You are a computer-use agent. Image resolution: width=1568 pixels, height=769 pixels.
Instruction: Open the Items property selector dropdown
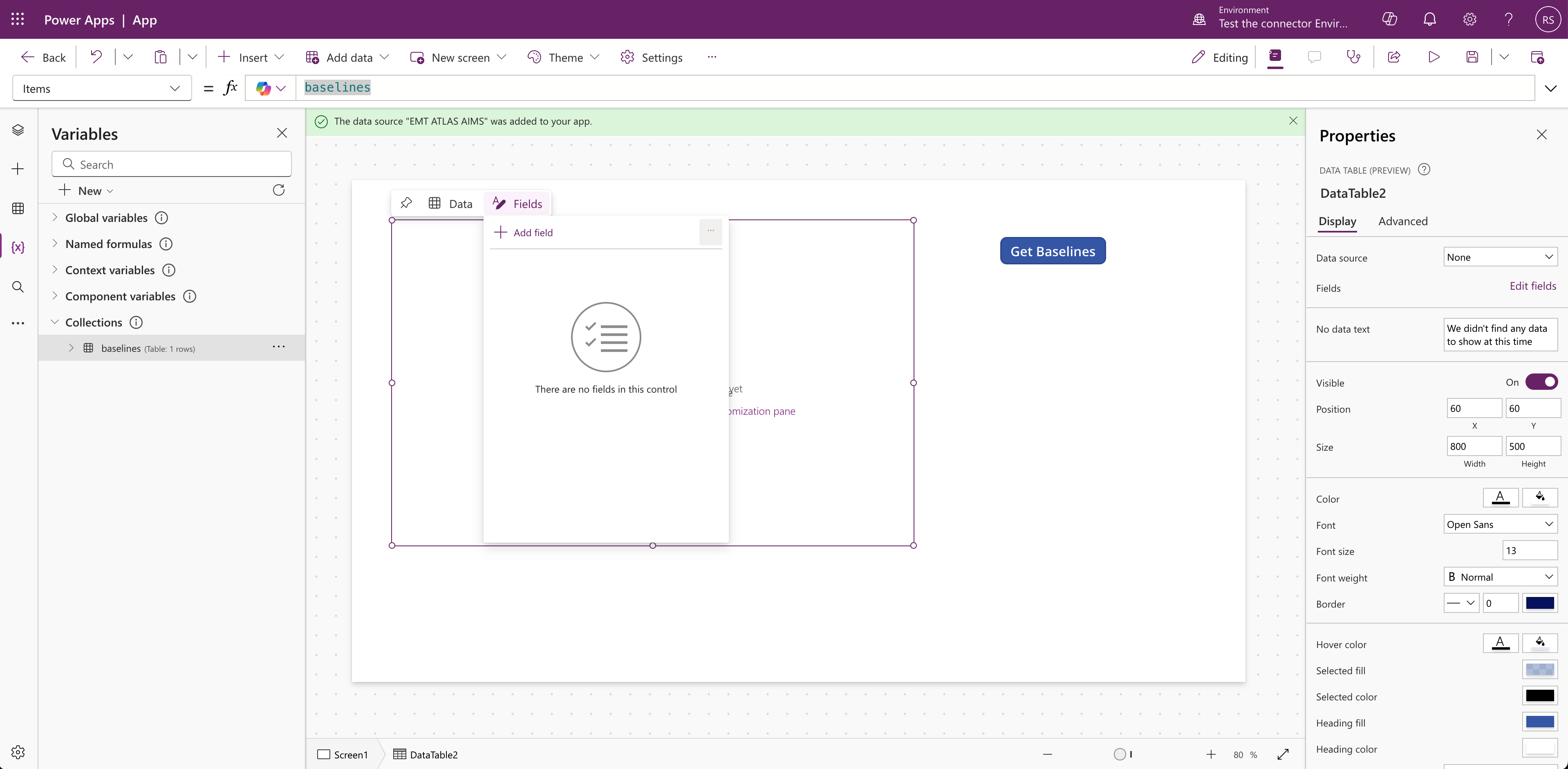(102, 89)
